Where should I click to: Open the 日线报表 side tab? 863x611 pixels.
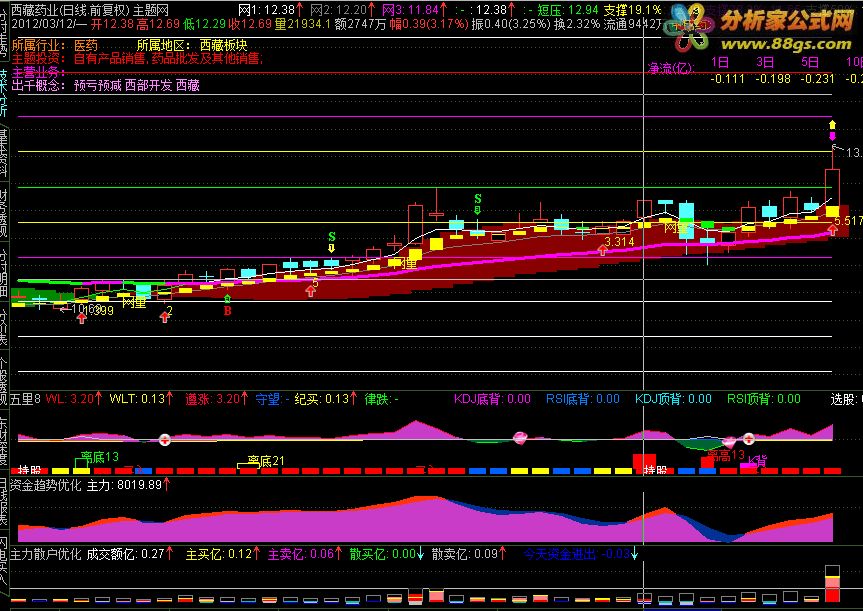[4, 501]
